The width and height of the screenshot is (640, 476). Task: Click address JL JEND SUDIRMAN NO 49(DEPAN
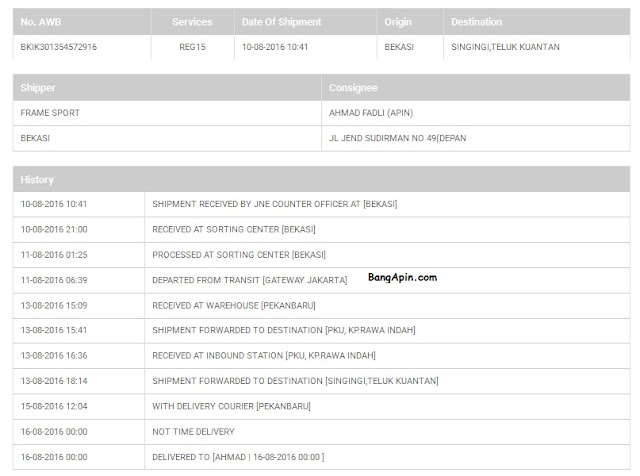(x=398, y=138)
